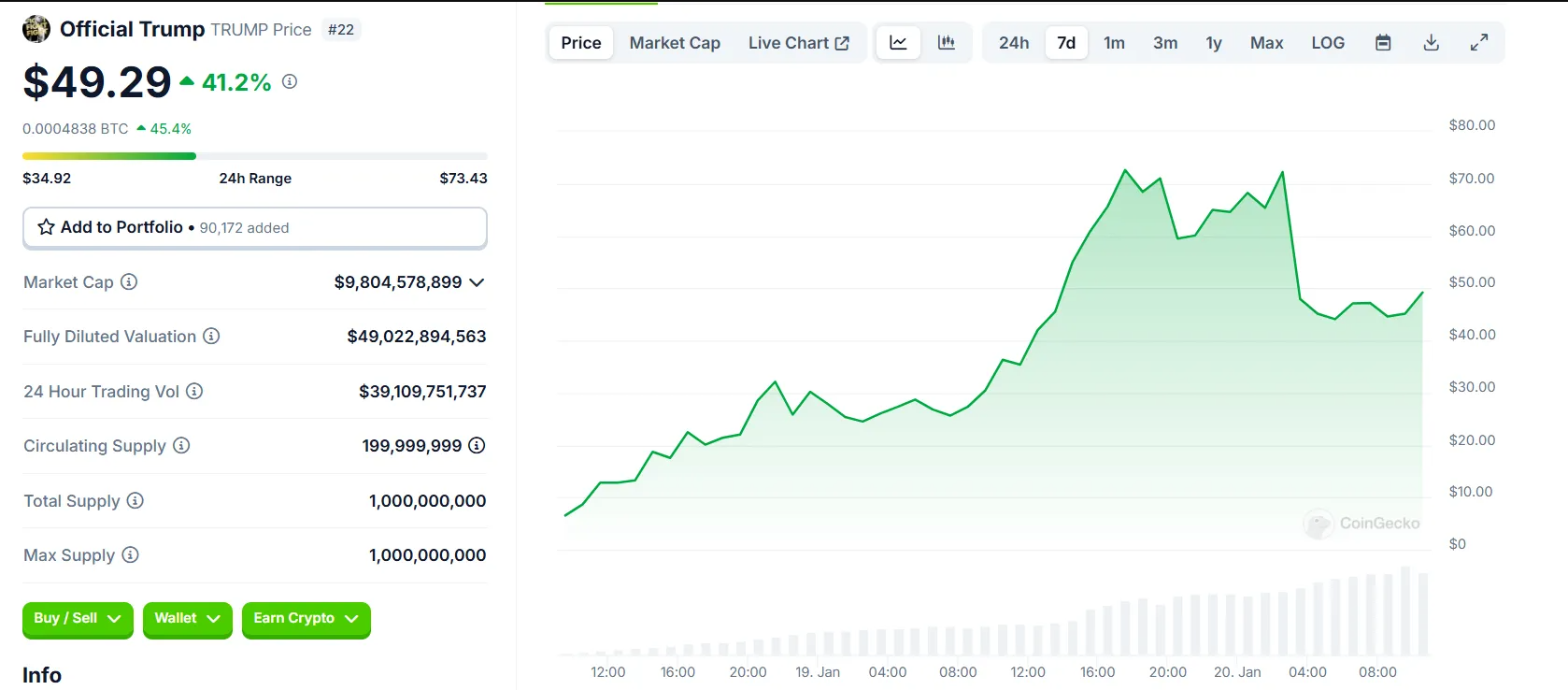Screen dimensions: 1568x690
Task: Select the 3m time range
Action: pyautogui.click(x=1165, y=43)
